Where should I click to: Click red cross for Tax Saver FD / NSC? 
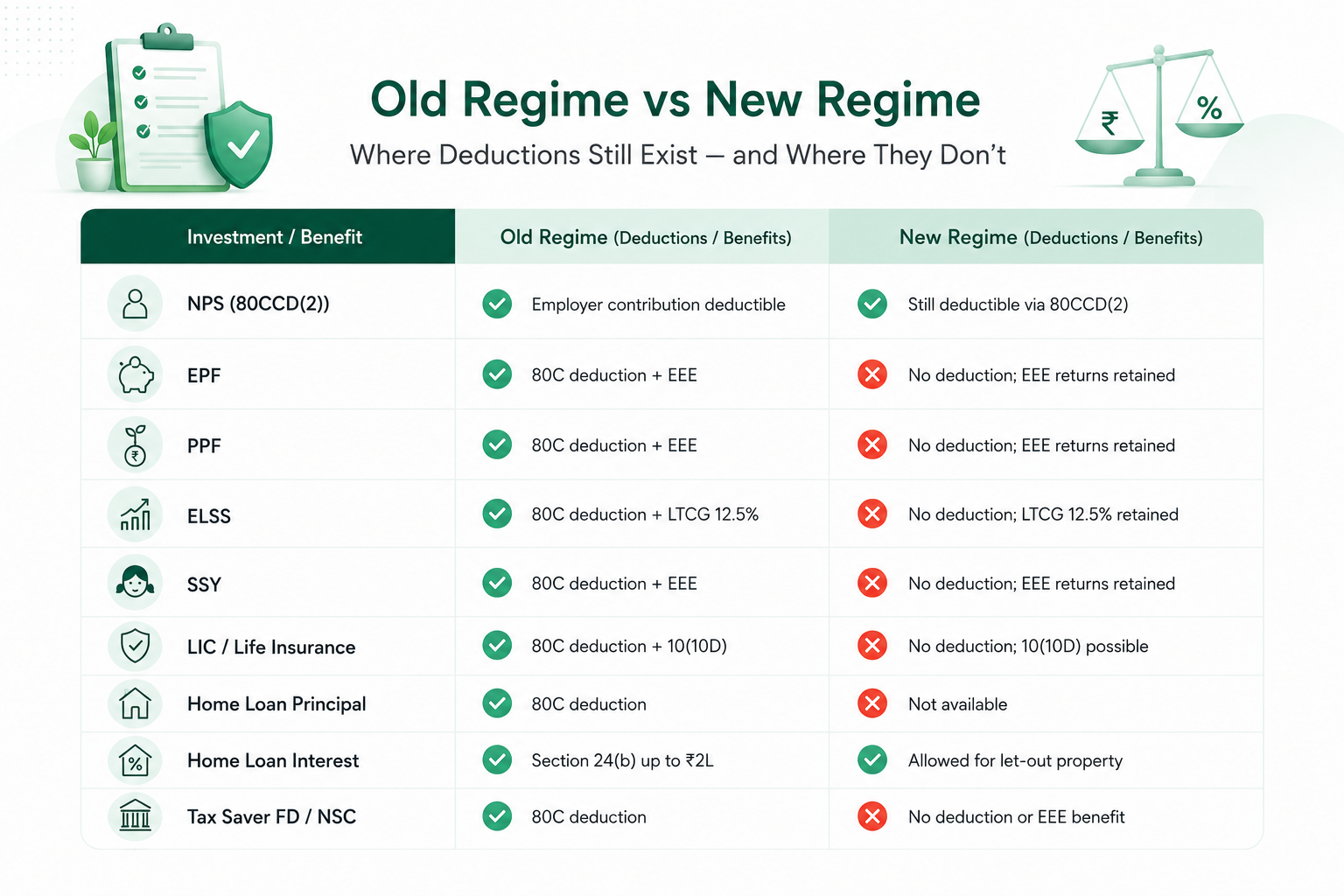point(872,816)
